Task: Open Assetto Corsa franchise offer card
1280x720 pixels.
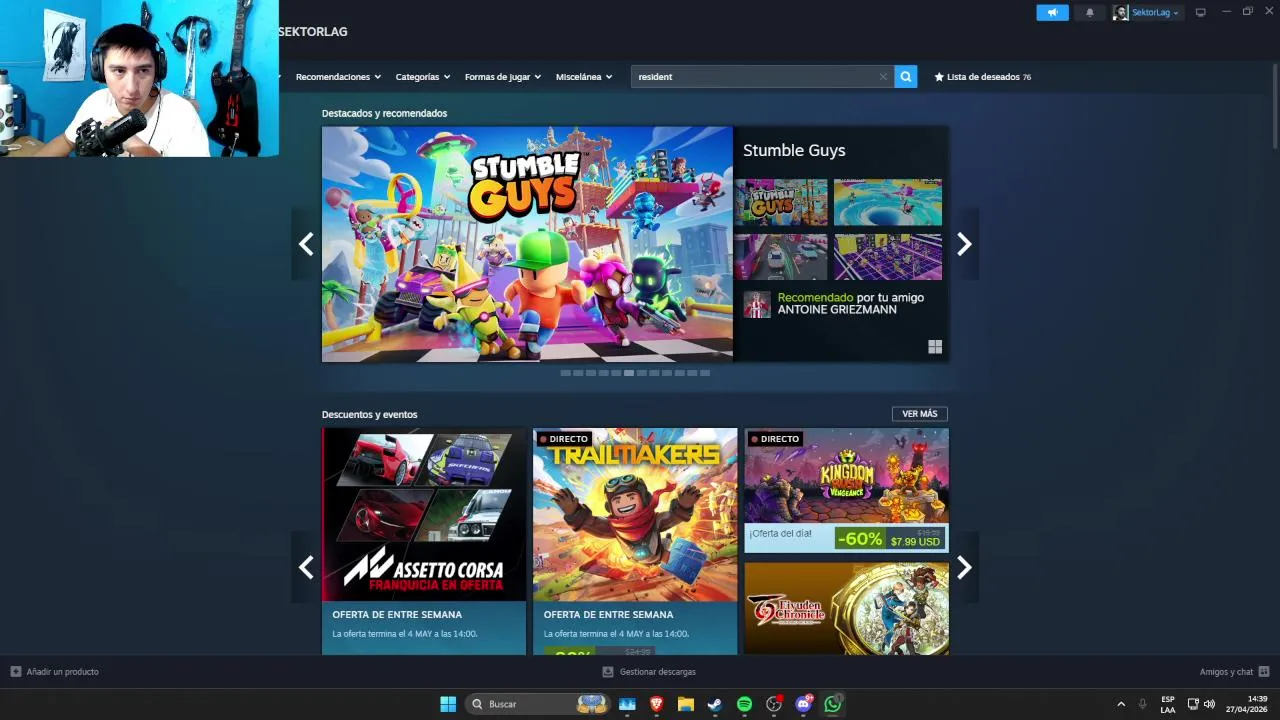Action: (x=424, y=541)
